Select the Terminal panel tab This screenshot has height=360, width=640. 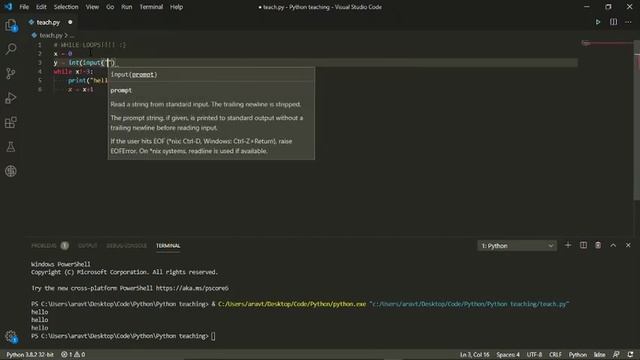coord(168,245)
